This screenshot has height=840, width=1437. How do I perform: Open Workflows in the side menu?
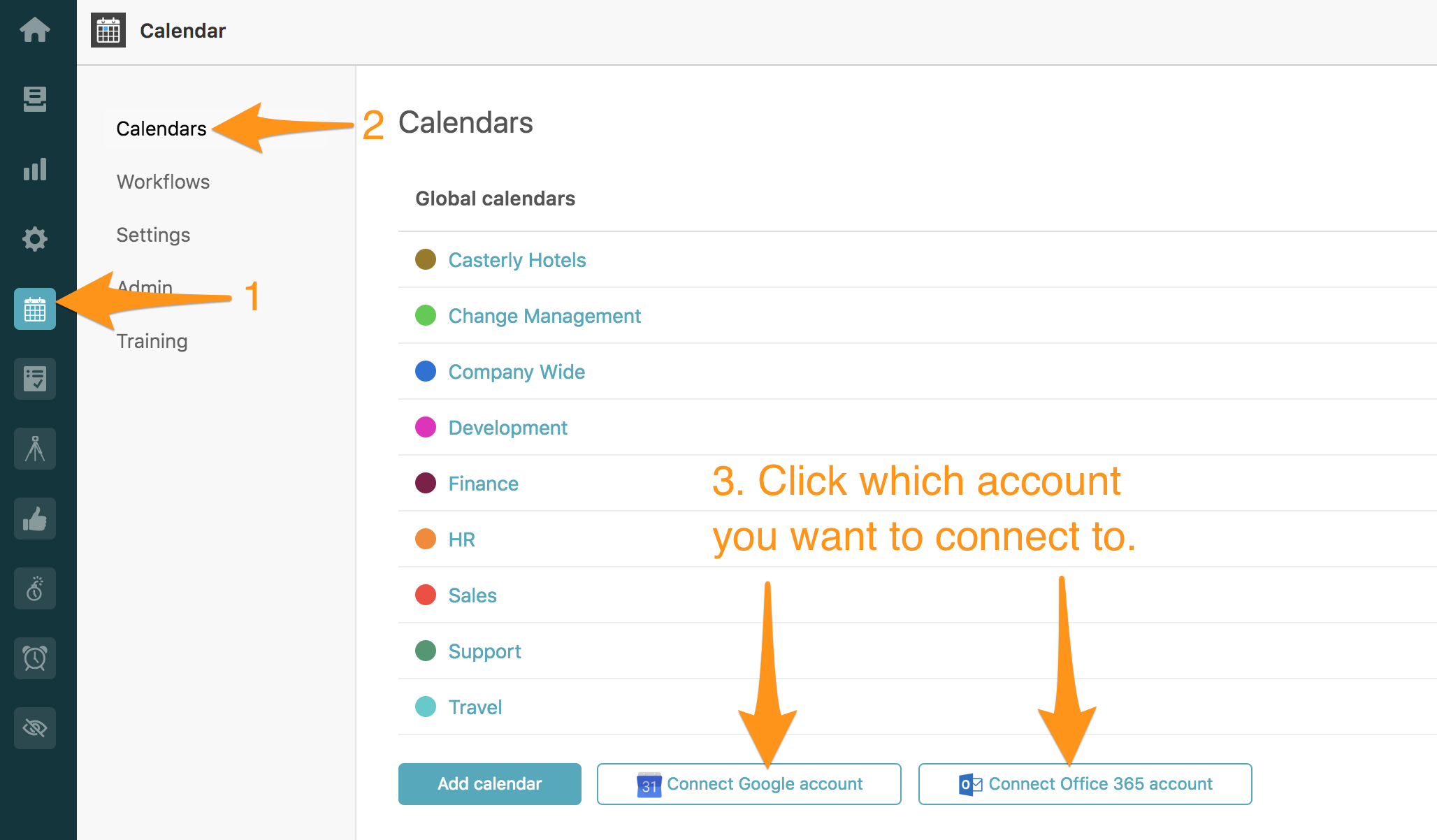tap(163, 182)
